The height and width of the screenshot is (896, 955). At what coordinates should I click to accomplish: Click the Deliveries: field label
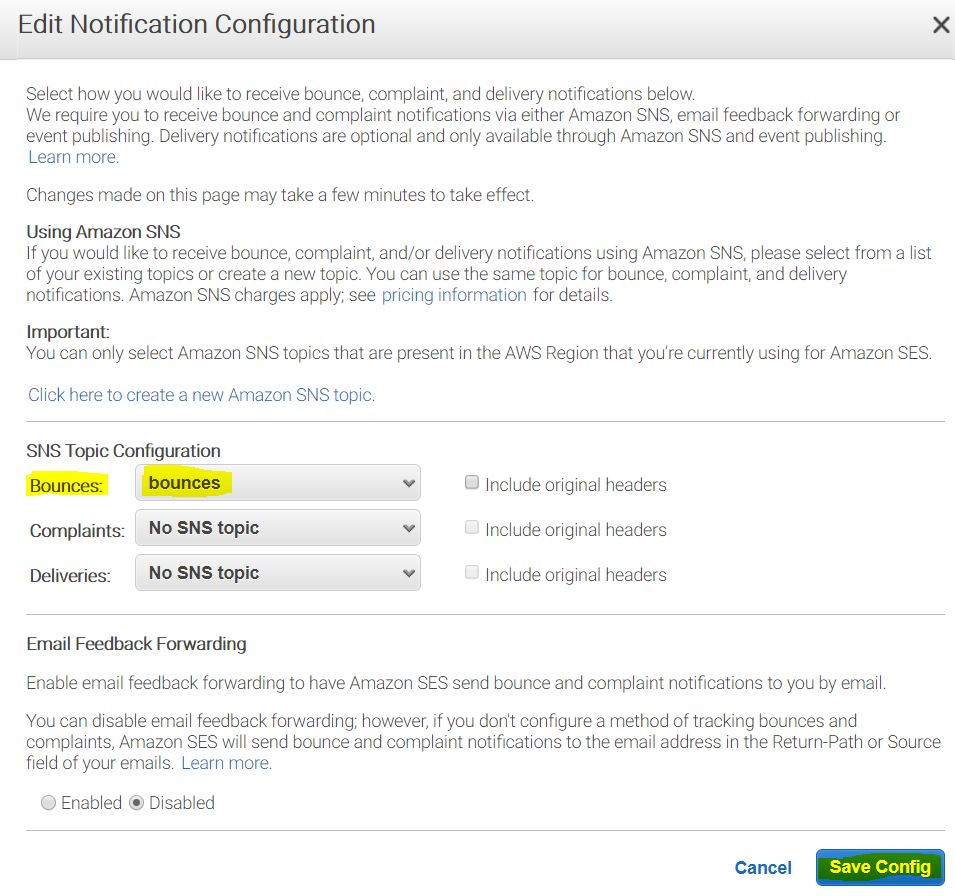pyautogui.click(x=70, y=575)
